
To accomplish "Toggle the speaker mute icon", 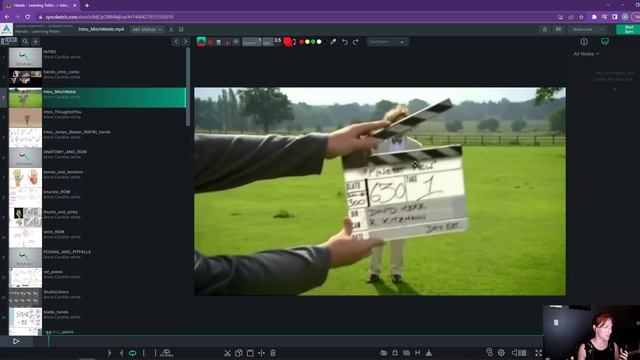I will click(515, 353).
